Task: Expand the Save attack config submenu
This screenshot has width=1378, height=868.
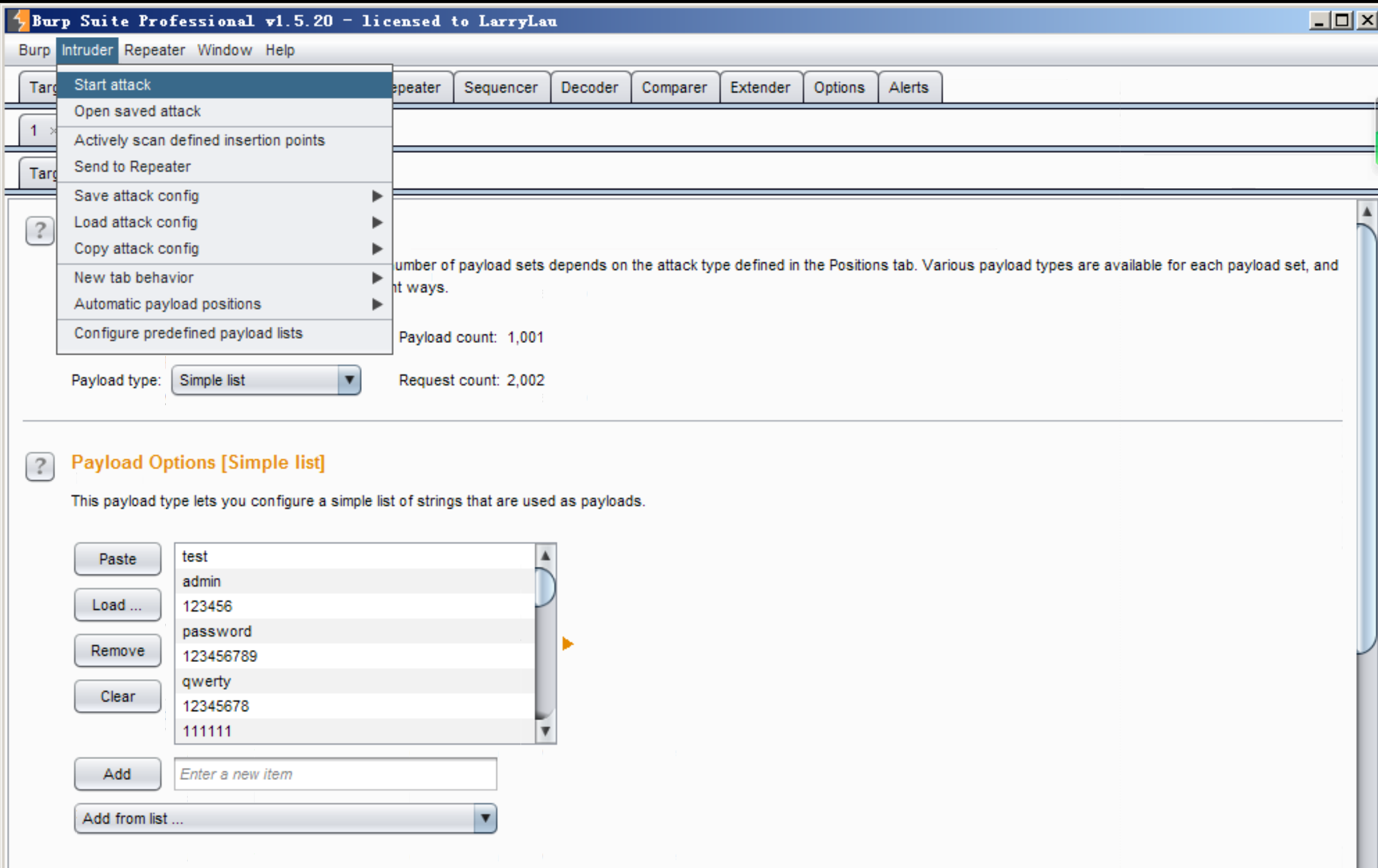Action: pyautogui.click(x=224, y=196)
